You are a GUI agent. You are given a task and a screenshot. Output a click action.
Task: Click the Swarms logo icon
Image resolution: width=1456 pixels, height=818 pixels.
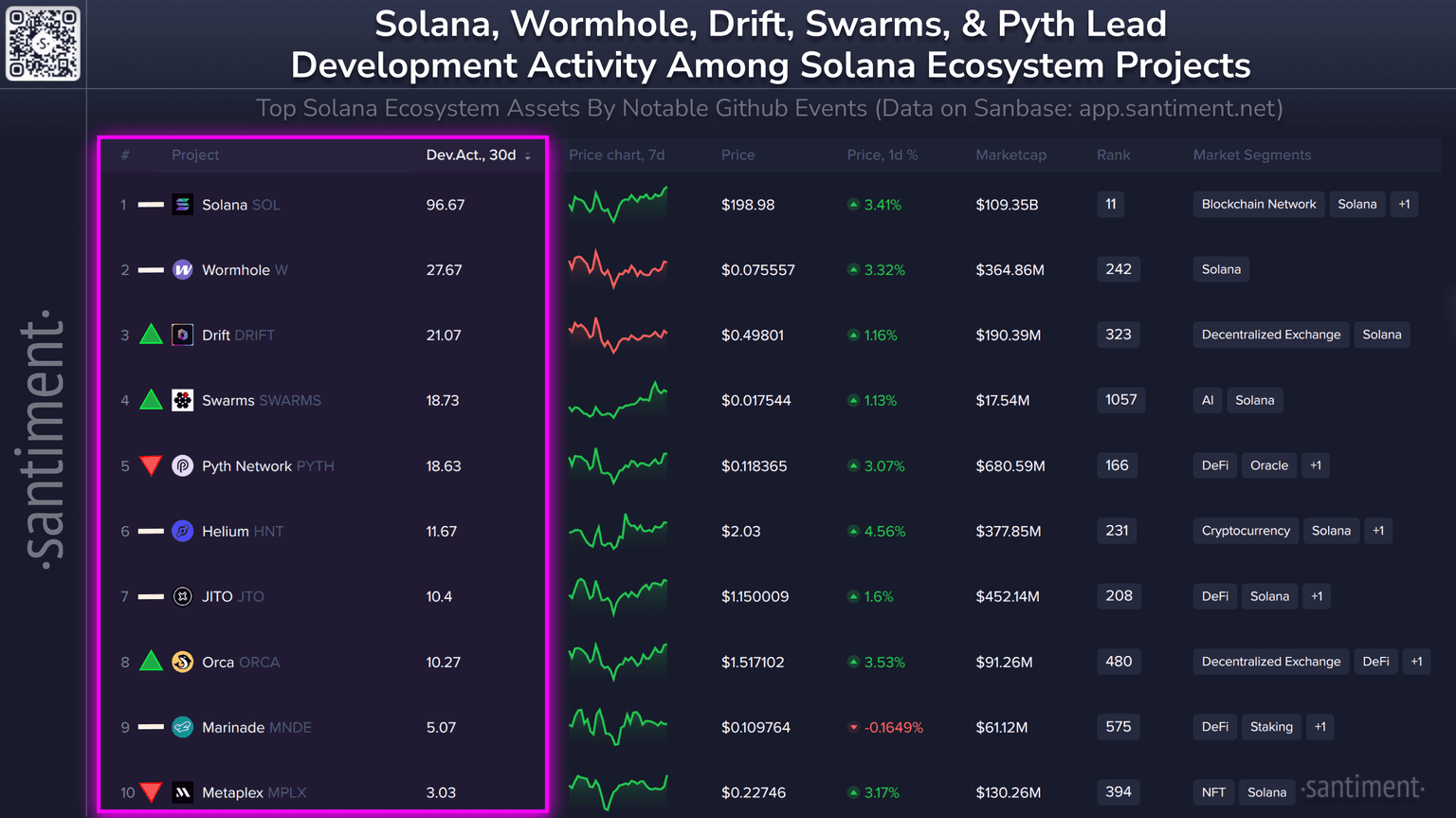(x=182, y=401)
